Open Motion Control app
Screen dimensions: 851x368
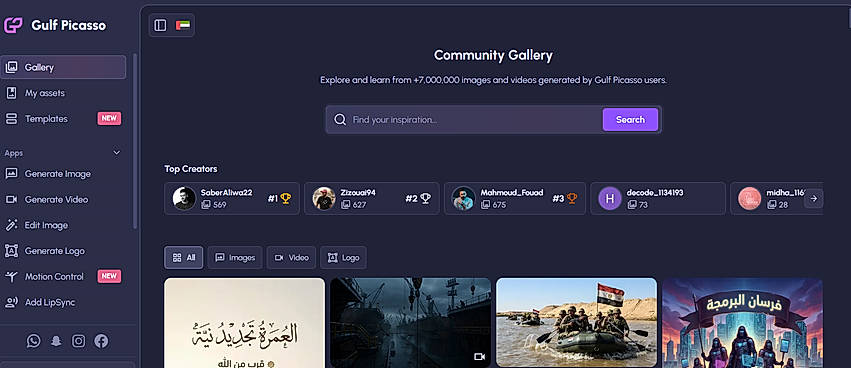63,276
